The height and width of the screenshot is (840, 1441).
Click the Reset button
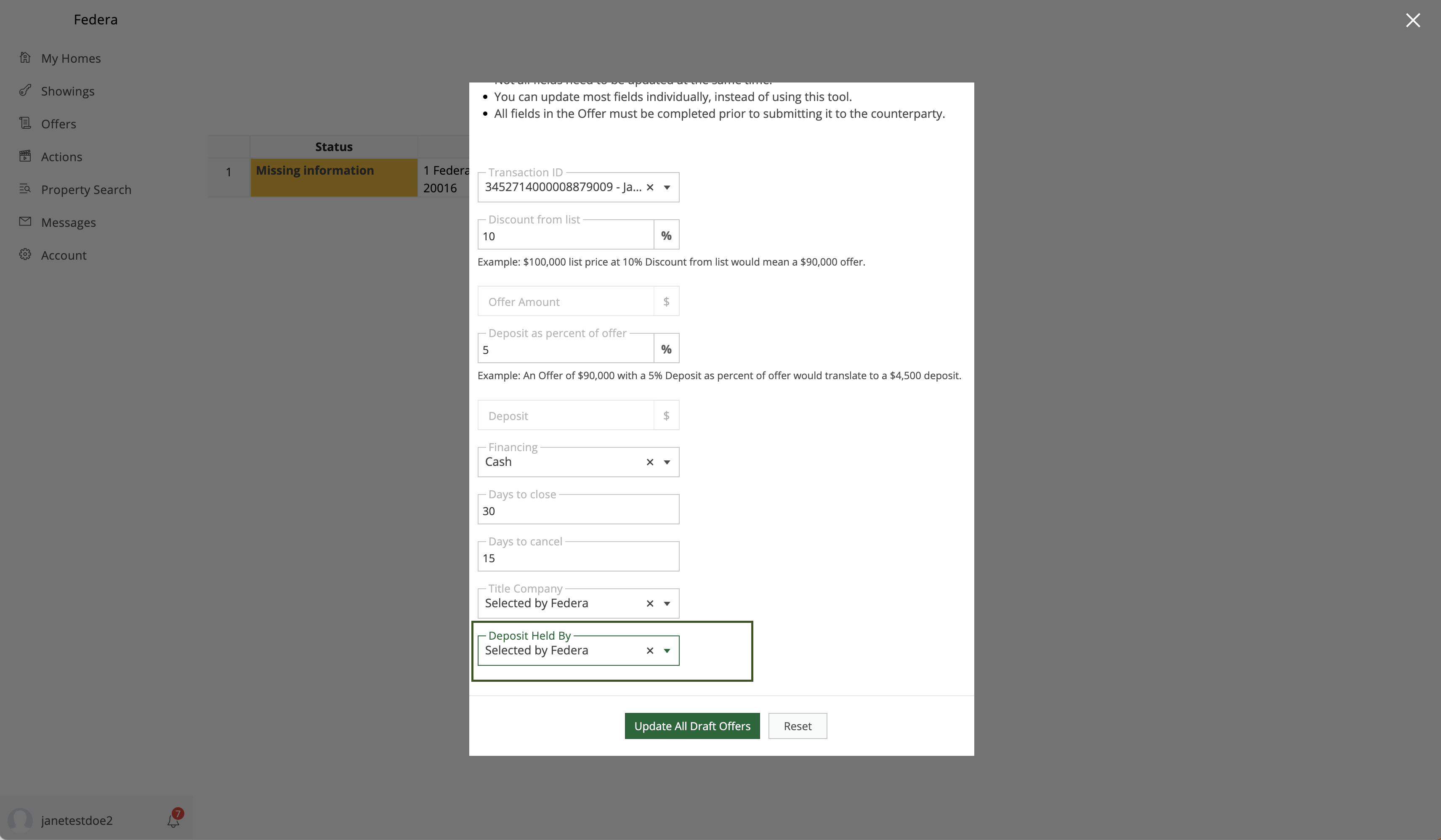click(x=797, y=726)
